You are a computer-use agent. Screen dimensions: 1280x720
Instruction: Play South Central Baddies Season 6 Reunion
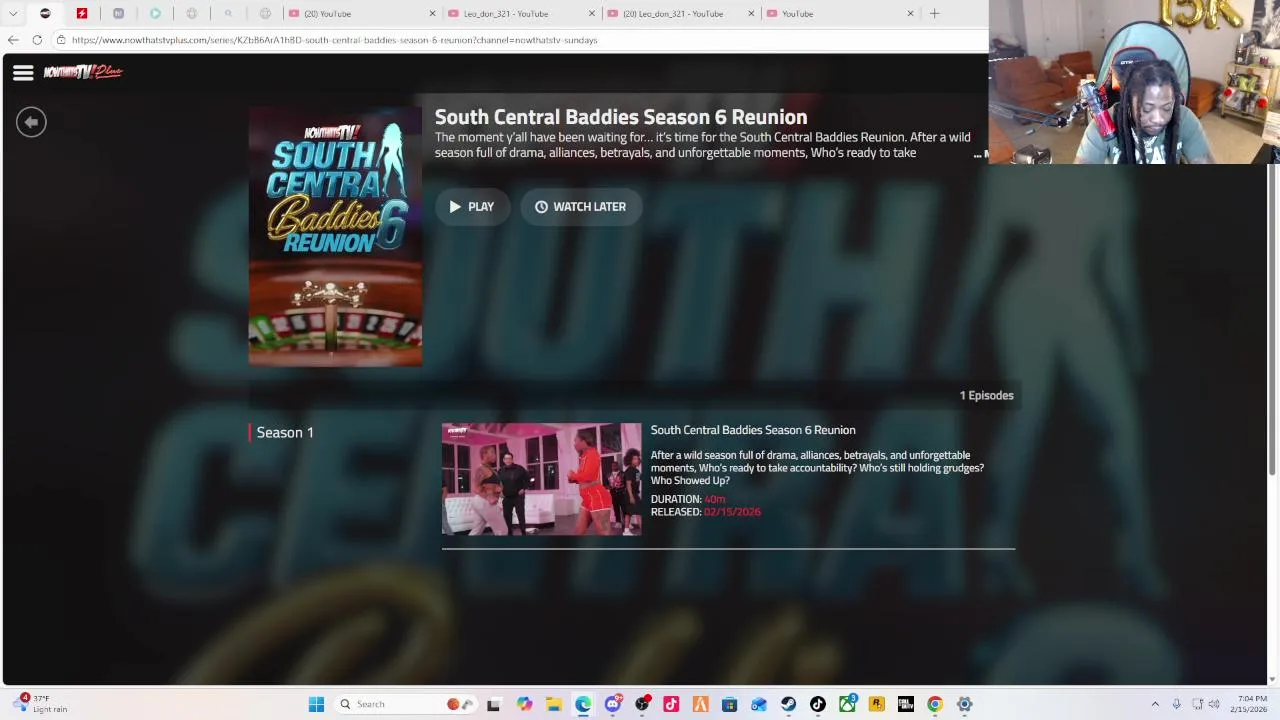click(x=471, y=207)
